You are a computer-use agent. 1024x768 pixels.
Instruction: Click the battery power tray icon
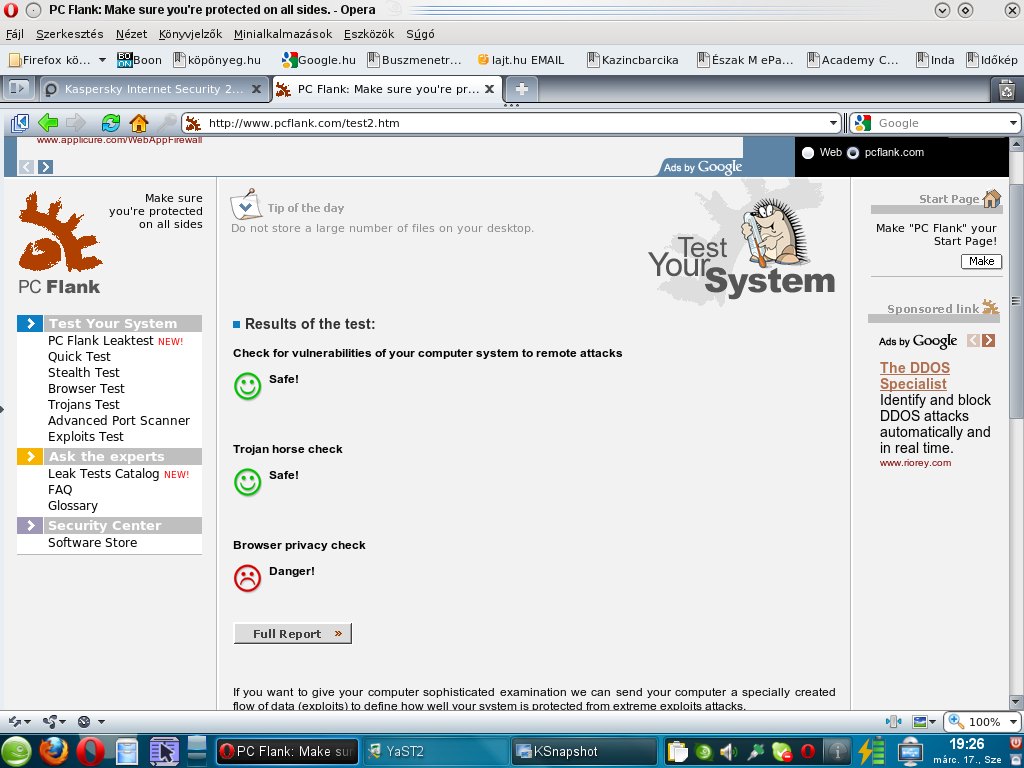(871, 751)
